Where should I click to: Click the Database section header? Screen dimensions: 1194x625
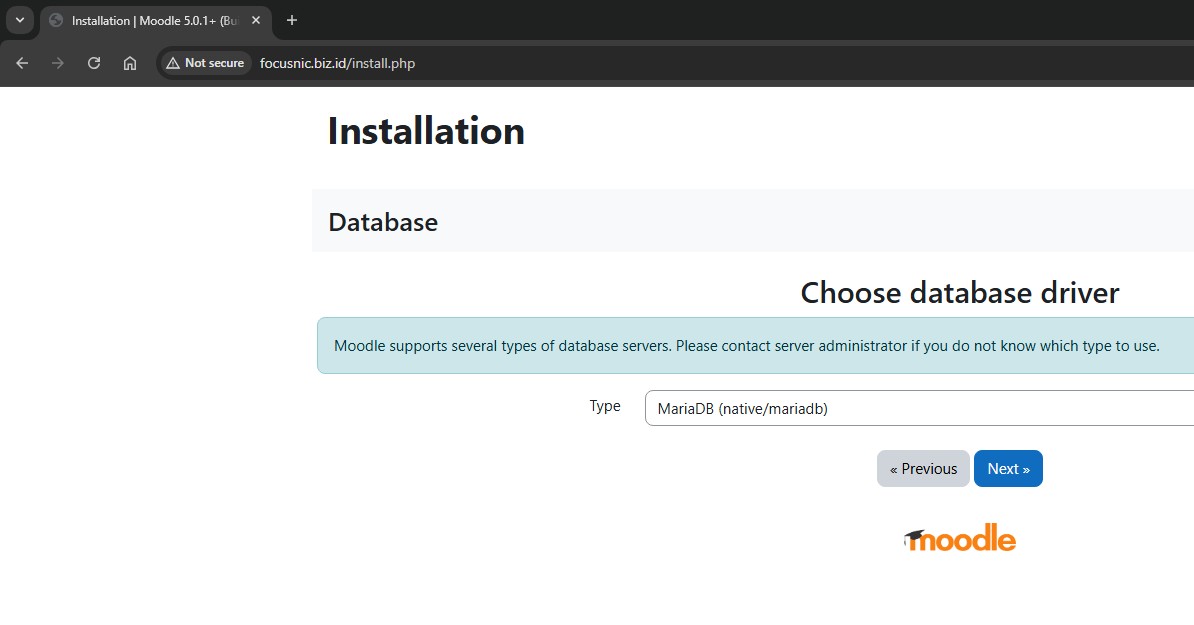coord(383,222)
